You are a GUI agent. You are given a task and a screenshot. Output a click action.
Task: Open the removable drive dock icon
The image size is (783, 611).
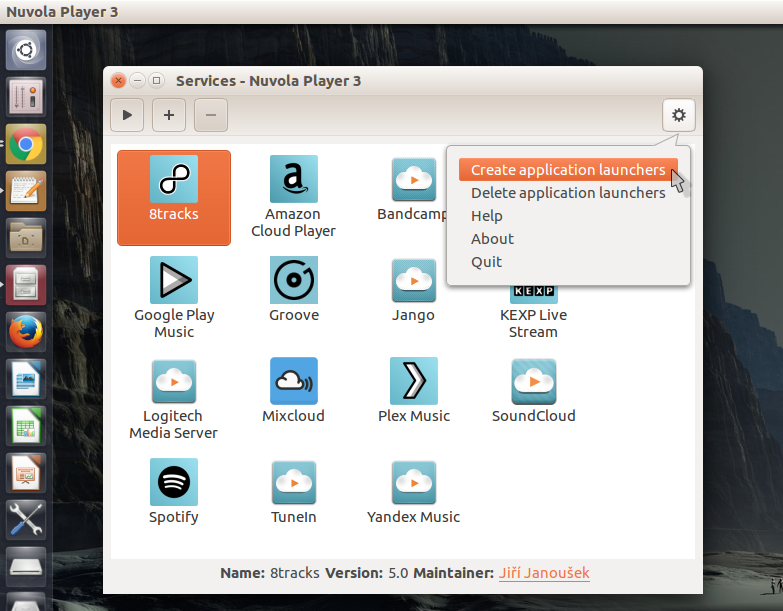point(26,567)
